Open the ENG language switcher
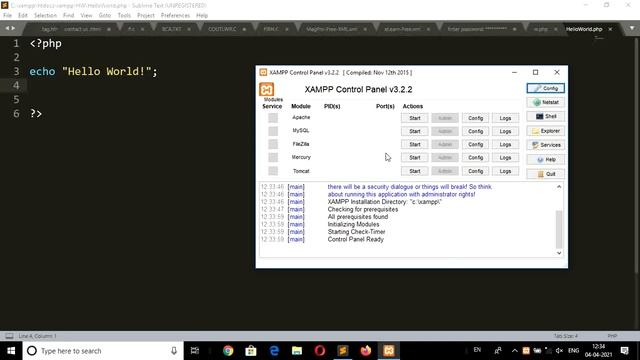Viewport: 640px width, 360px height. 573,351
